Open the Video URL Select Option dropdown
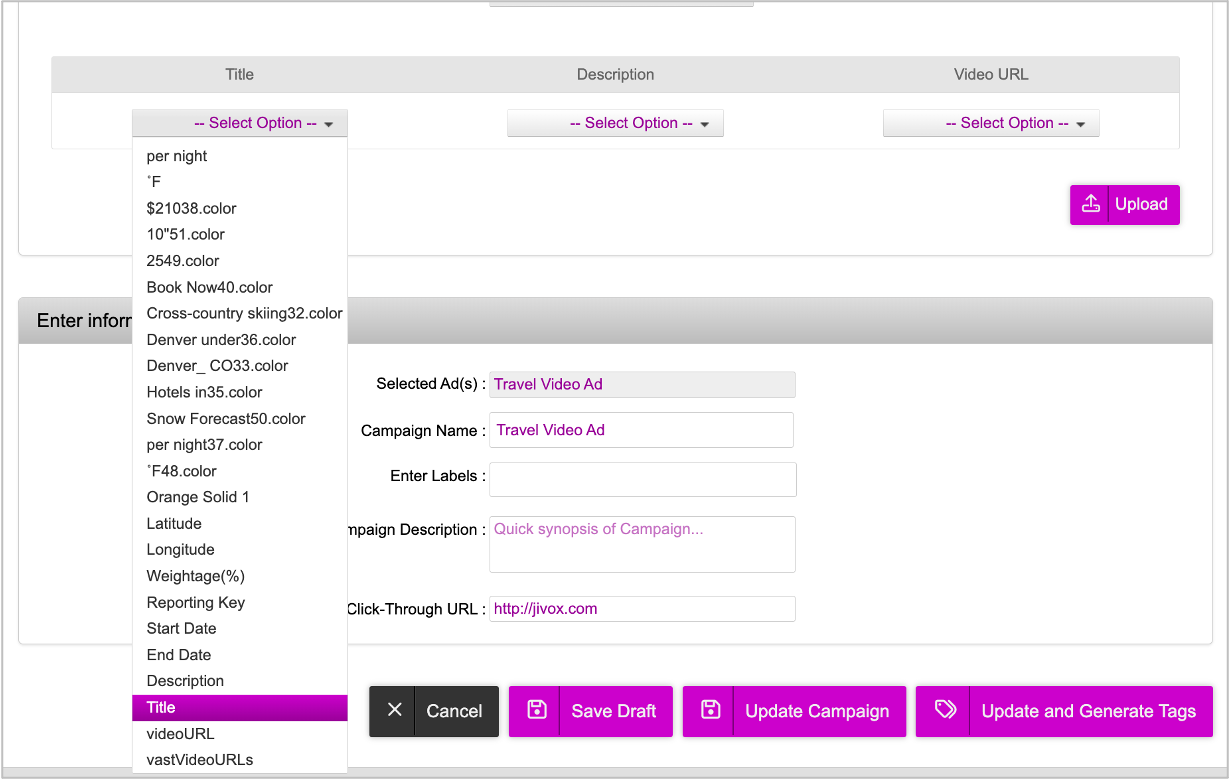The height and width of the screenshot is (780, 1230). pyautogui.click(x=991, y=123)
